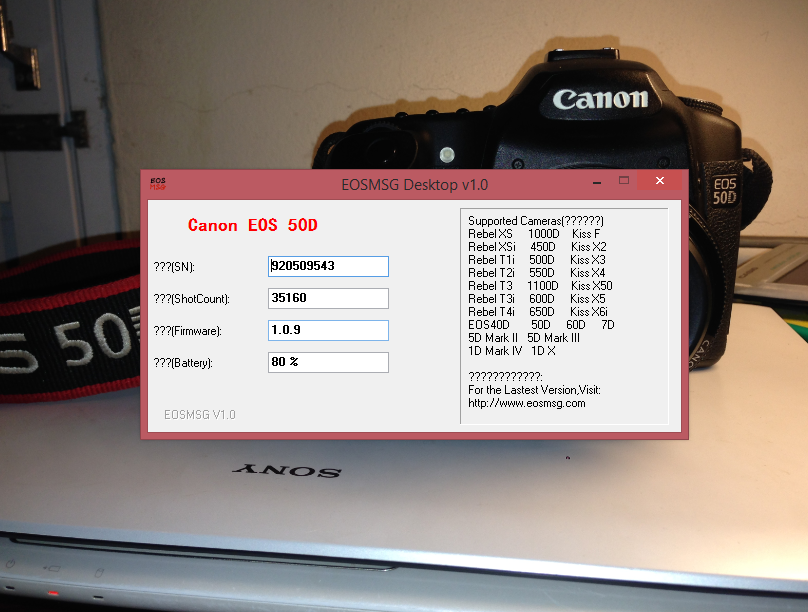Viewport: 808px width, 612px height.
Task: Click the EOSMSG Desktop v1.0 title text
Action: coord(415,184)
